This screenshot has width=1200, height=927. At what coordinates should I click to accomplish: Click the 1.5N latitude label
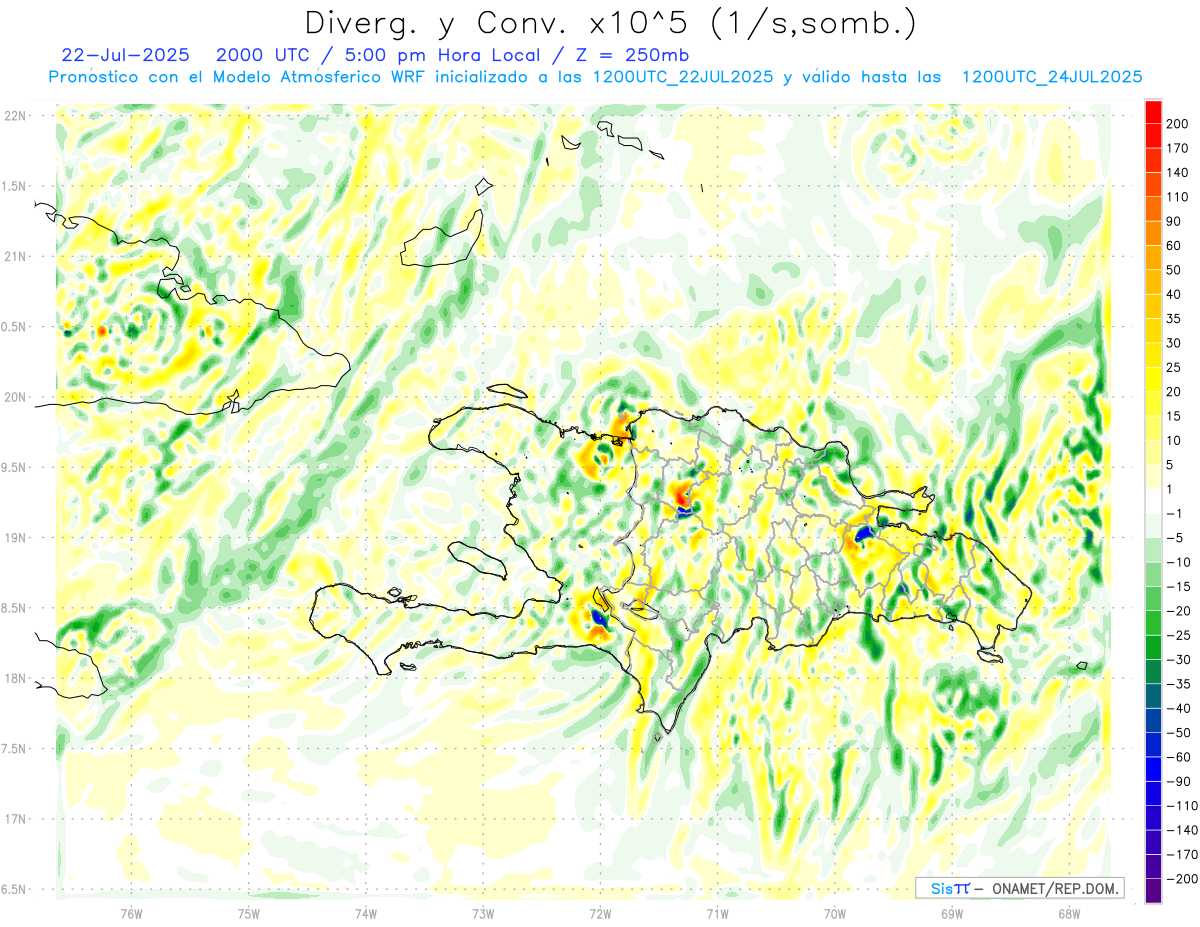tap(14, 186)
